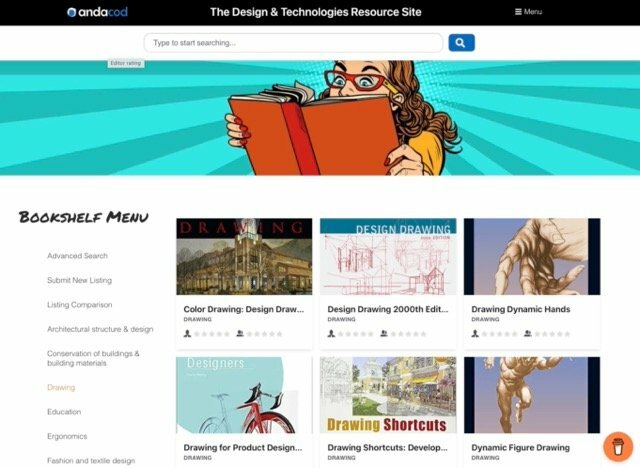This screenshot has height=468, width=640.
Task: Click the coffee cup donation button
Action: click(618, 446)
